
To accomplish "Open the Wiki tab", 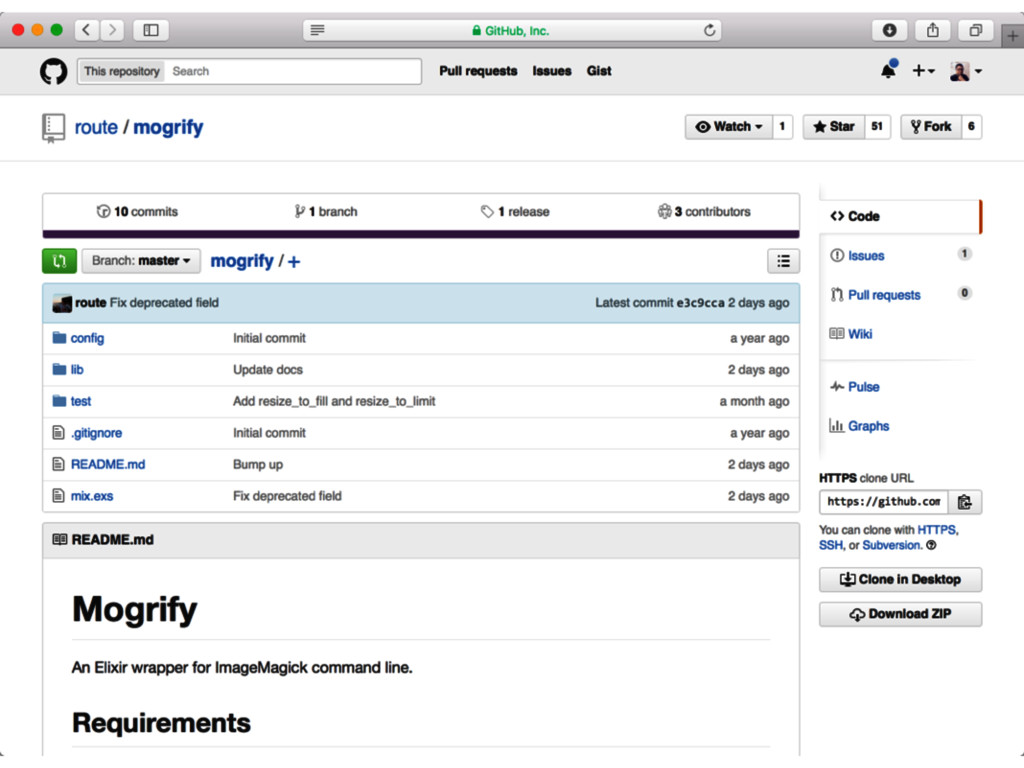I will coord(859,334).
